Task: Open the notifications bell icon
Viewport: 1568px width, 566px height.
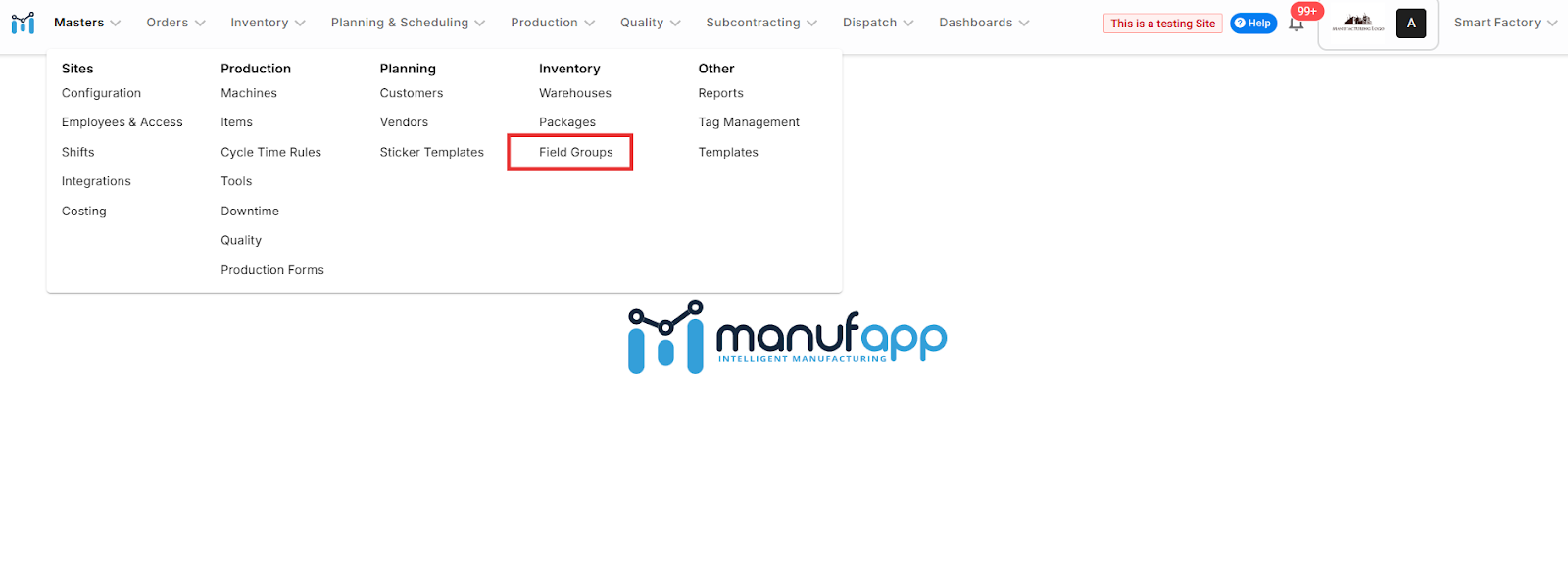Action: (x=1296, y=25)
